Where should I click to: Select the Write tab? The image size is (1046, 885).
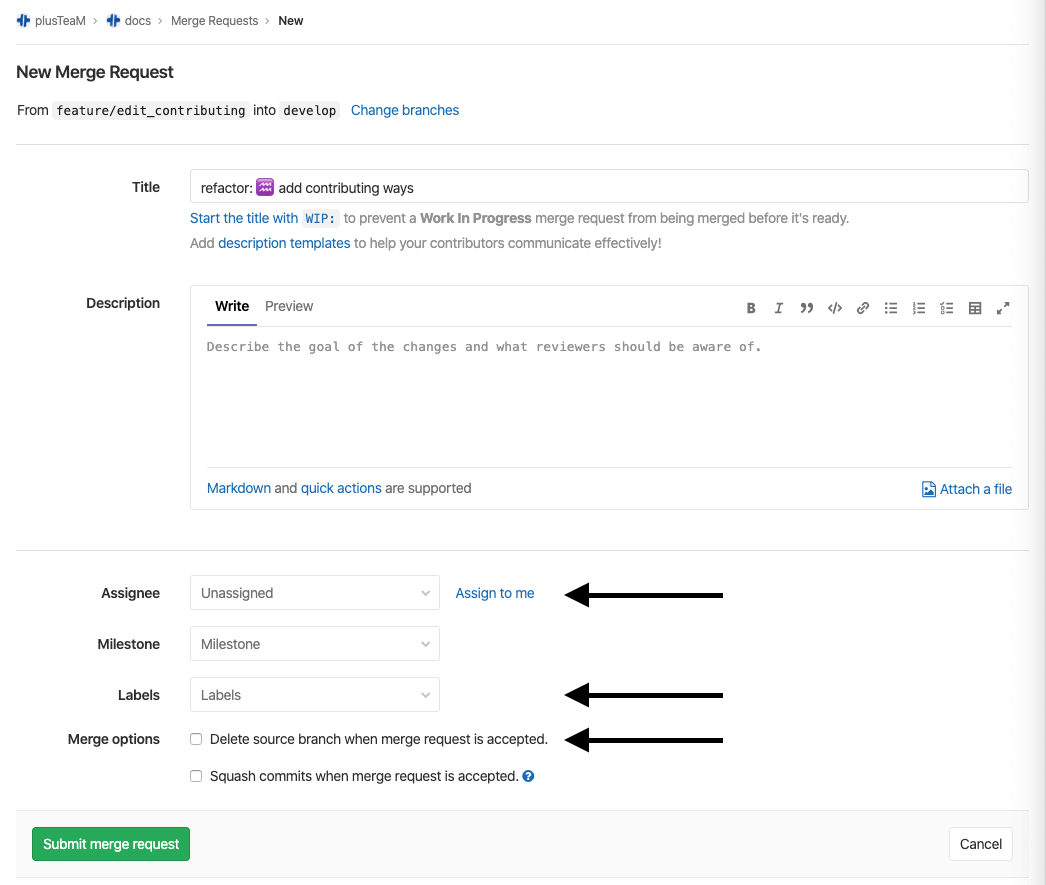pyautogui.click(x=232, y=306)
